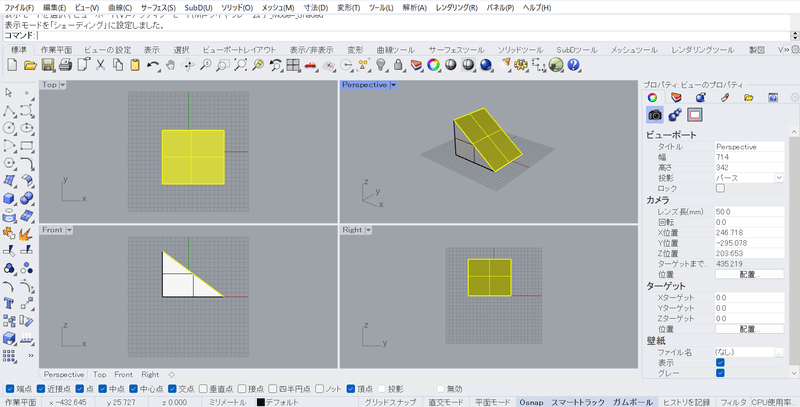
Task: Click the light bulb hide-objects icon
Action: point(381,65)
